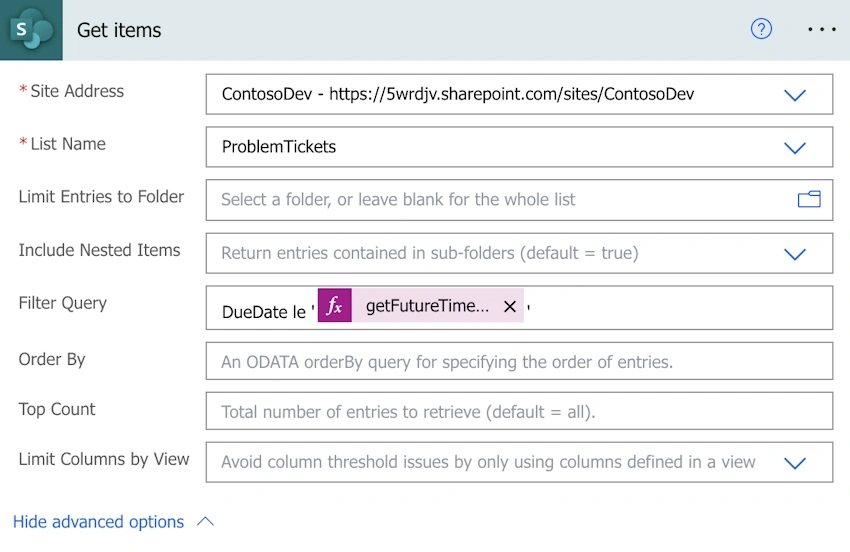Expand the Site Address dropdown arrow
Screen dimensions: 850x552
795,95
